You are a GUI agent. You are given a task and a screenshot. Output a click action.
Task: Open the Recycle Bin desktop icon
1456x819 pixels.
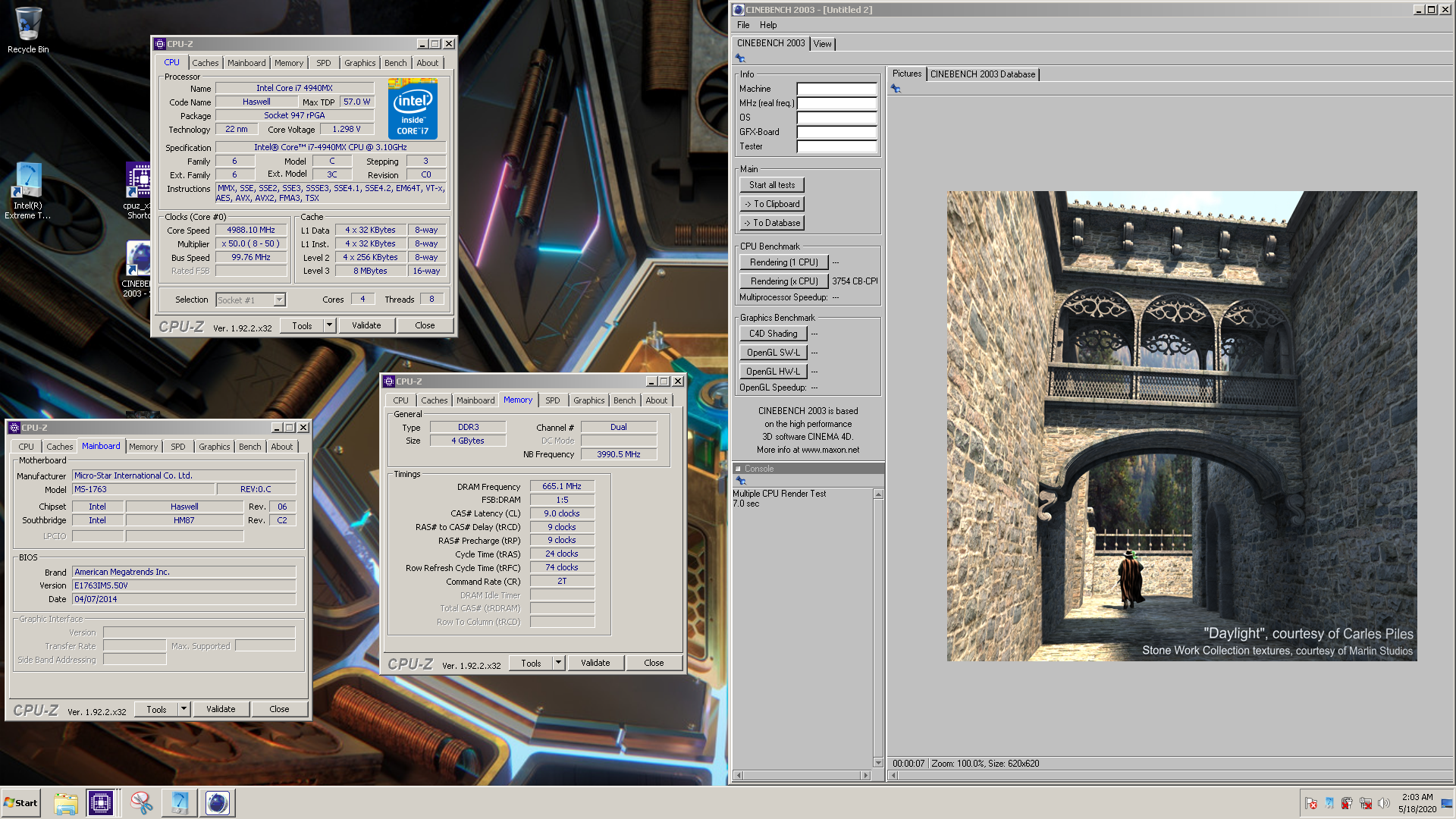tap(28, 30)
